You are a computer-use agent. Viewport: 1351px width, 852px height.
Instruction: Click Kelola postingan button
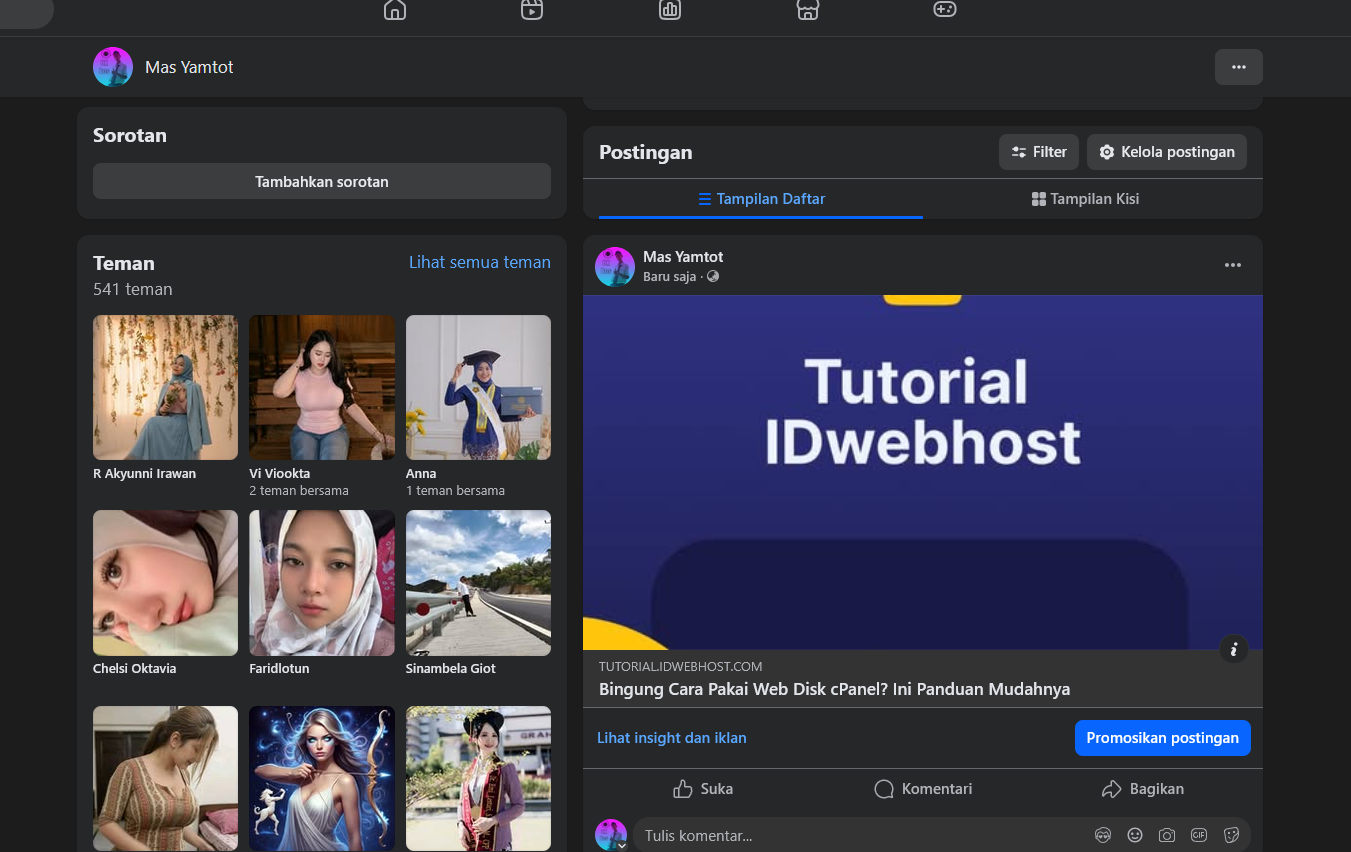(1167, 152)
